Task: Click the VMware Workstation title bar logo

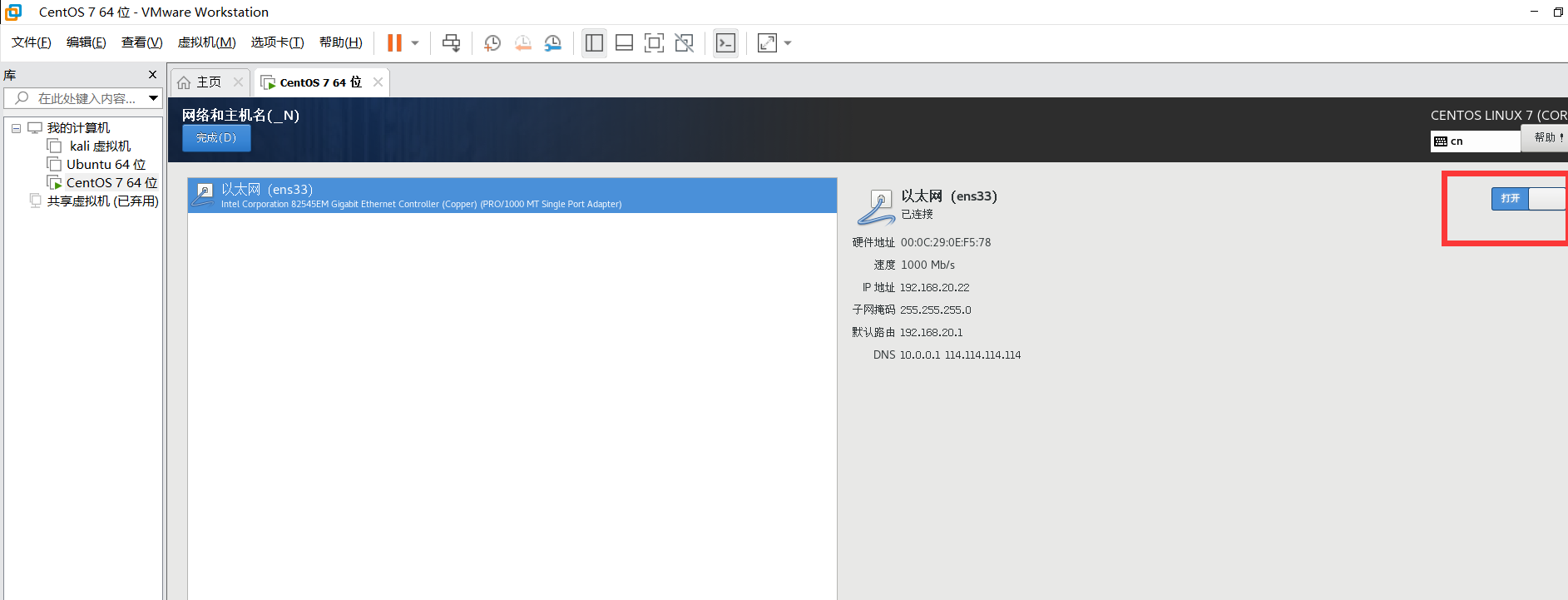Action: pyautogui.click(x=13, y=12)
